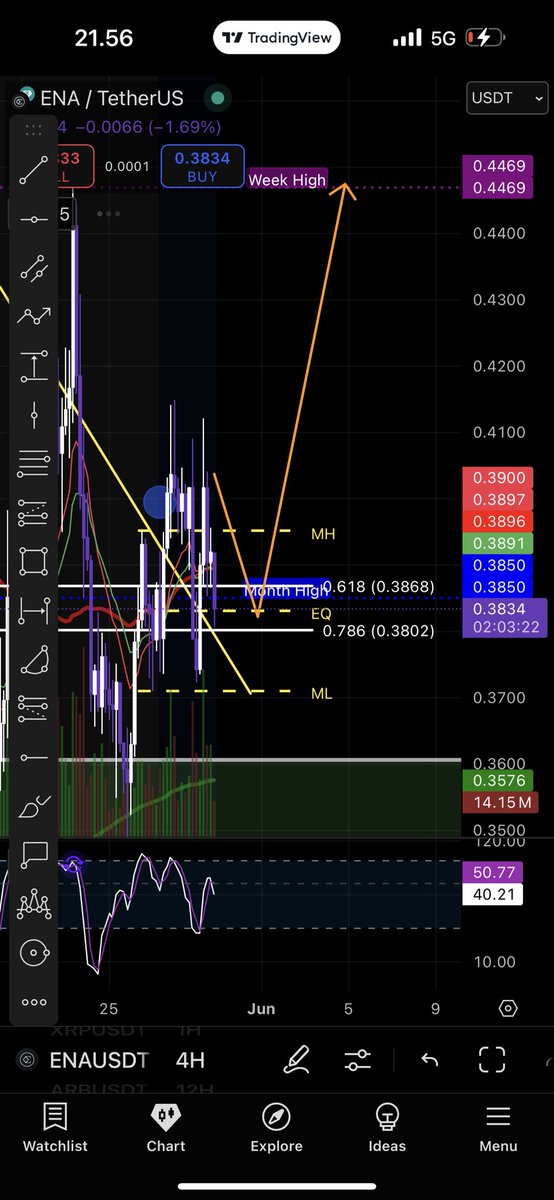
Task: Tap the 5G network indicator
Action: tap(443, 38)
